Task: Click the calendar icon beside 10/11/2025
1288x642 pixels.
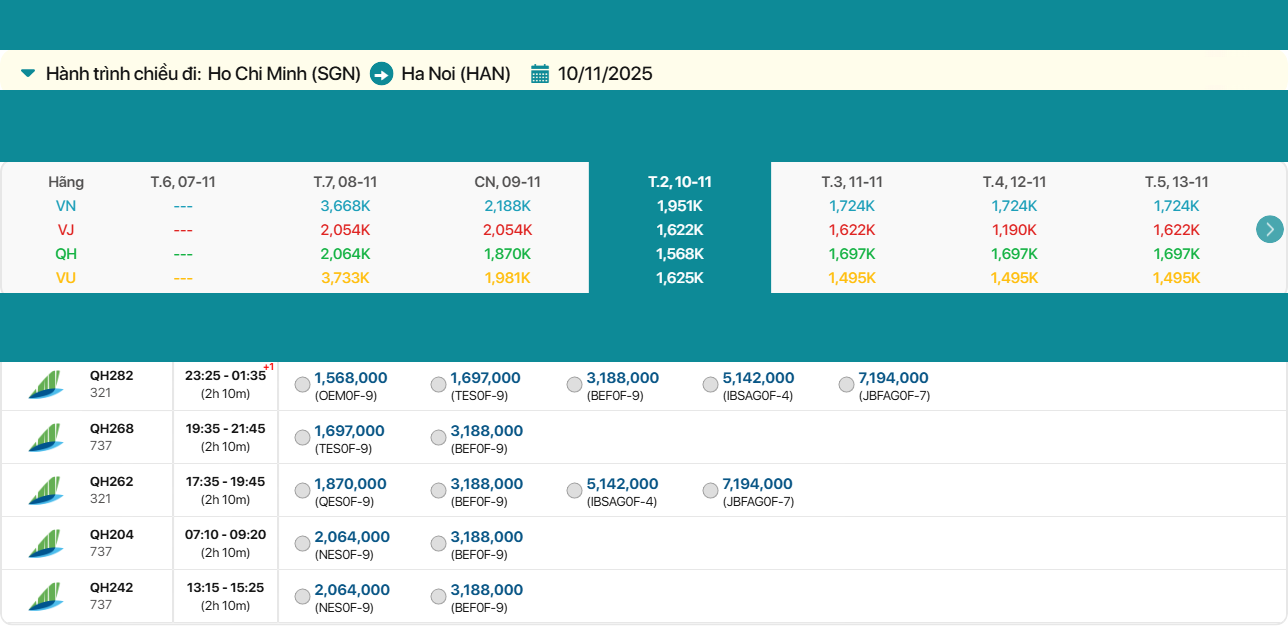Action: (540, 74)
